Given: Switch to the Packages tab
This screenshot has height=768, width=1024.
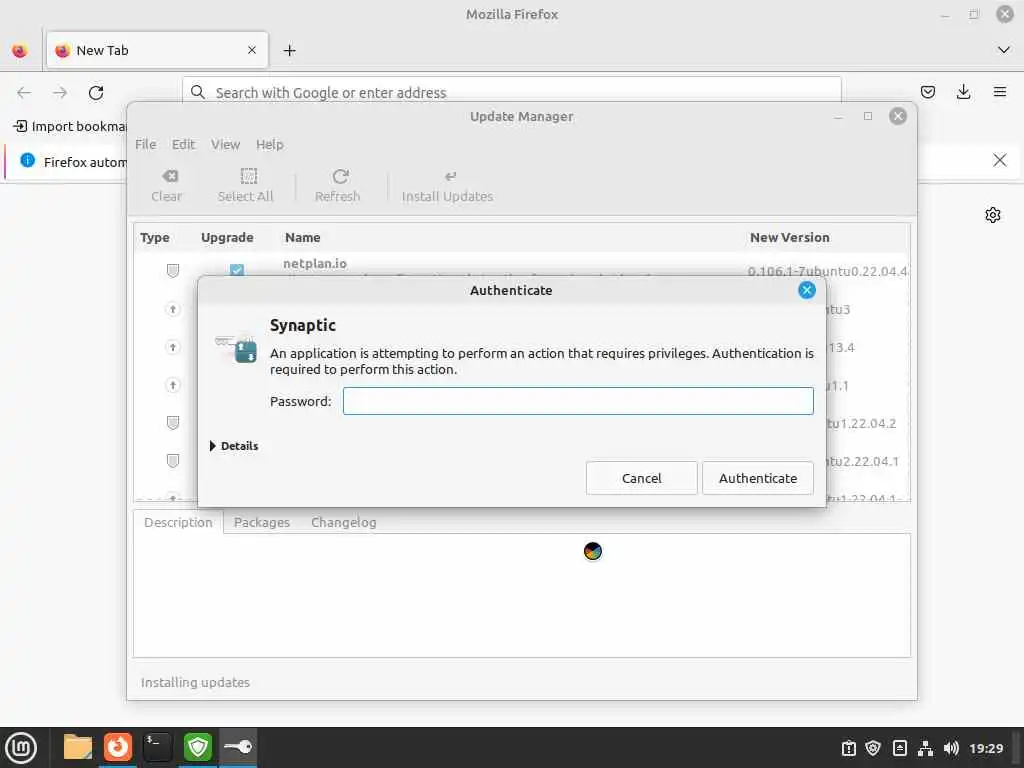Looking at the screenshot, I should point(262,522).
